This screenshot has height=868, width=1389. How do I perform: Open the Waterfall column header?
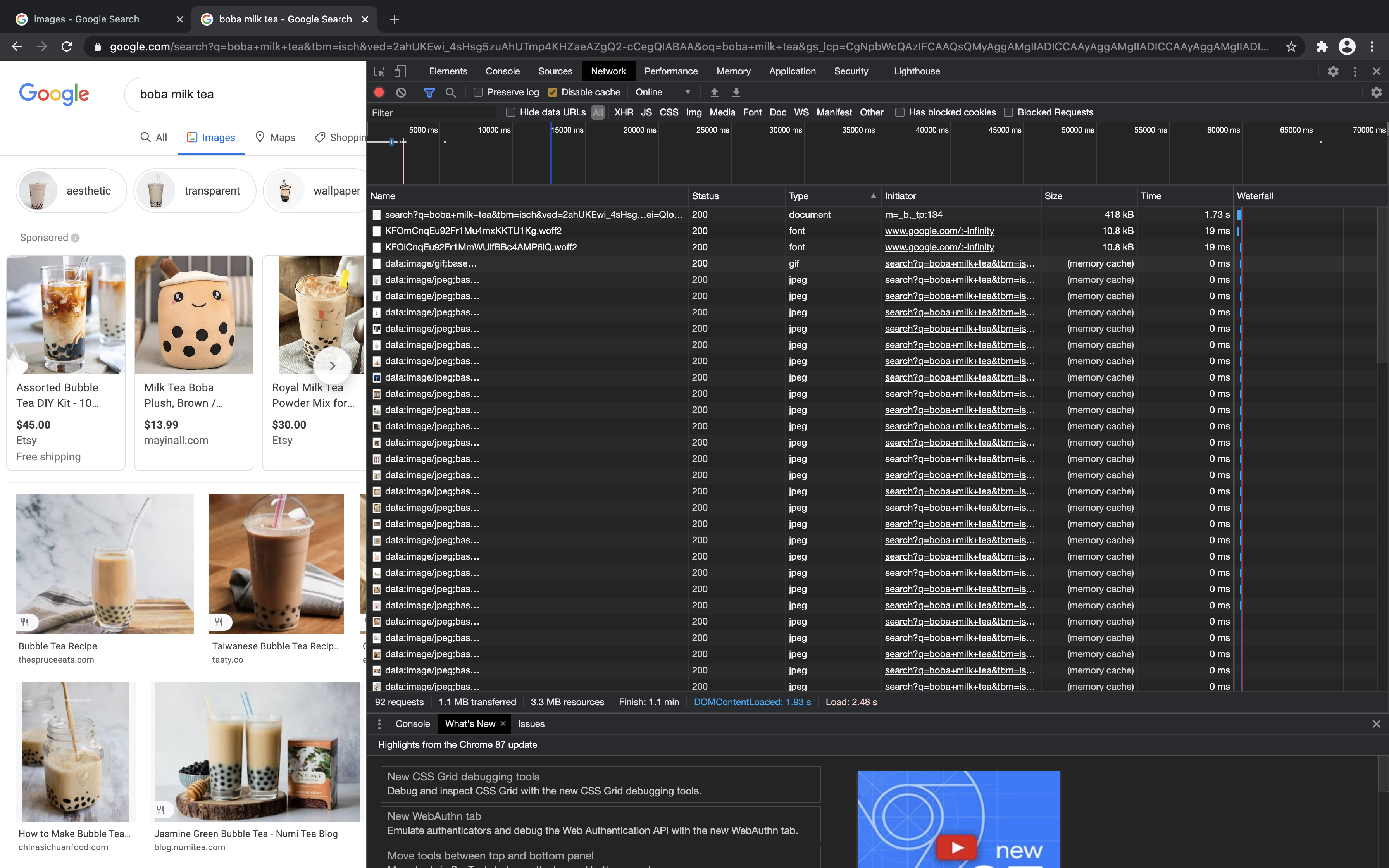1310,196
